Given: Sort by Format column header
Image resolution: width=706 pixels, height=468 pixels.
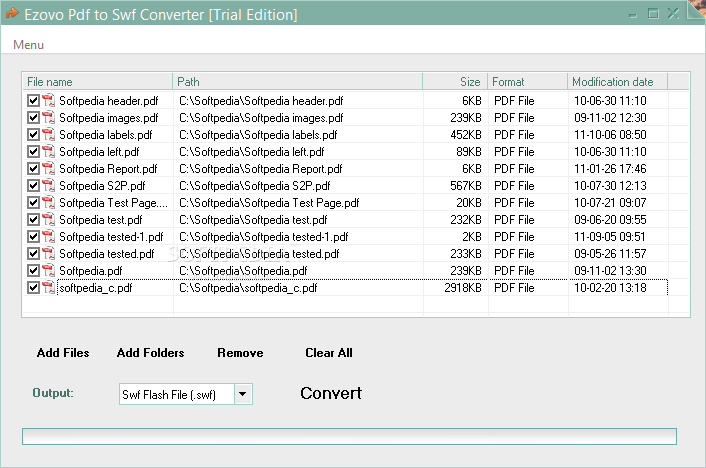Looking at the screenshot, I should [x=528, y=82].
